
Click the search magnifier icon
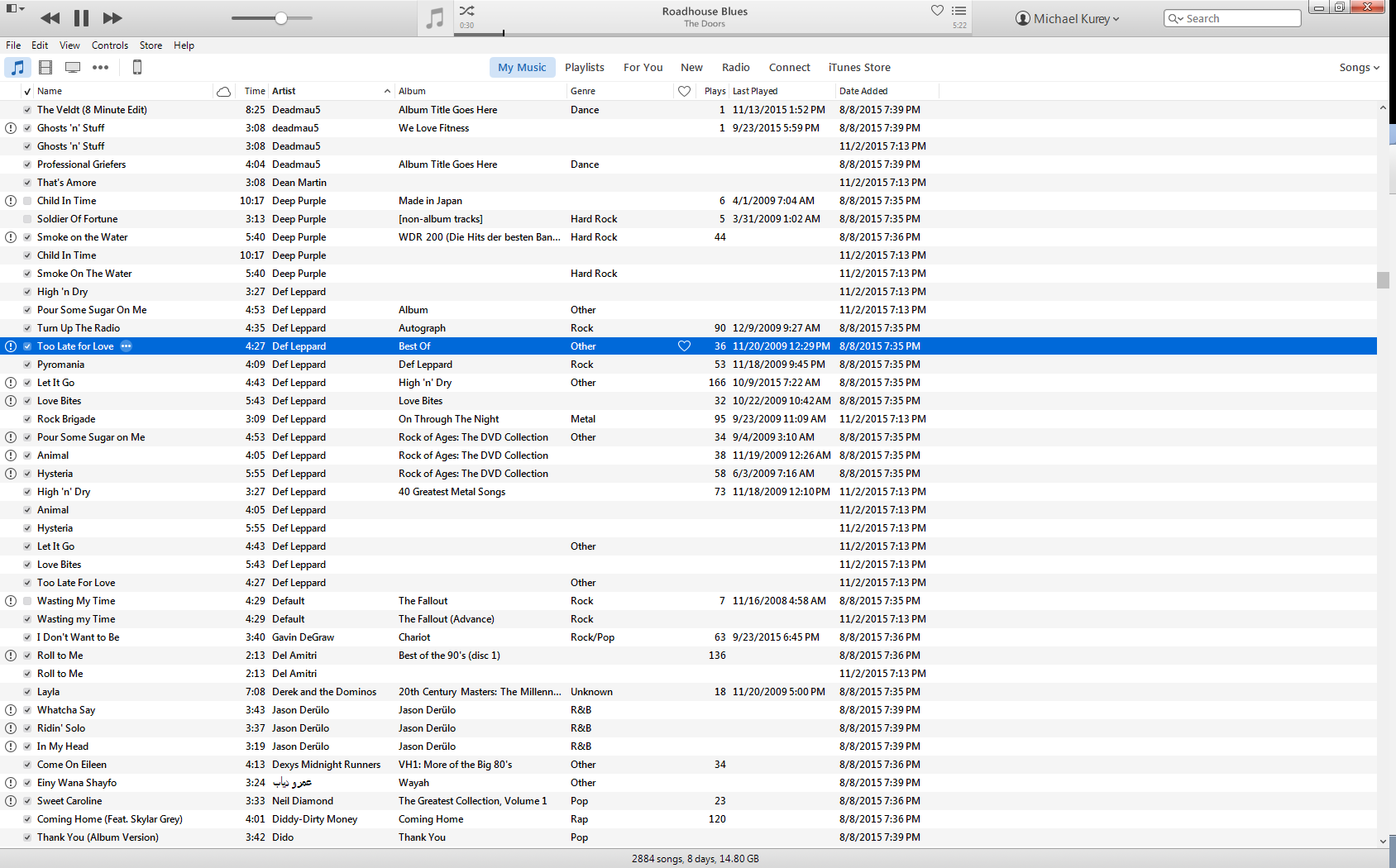(x=1175, y=19)
